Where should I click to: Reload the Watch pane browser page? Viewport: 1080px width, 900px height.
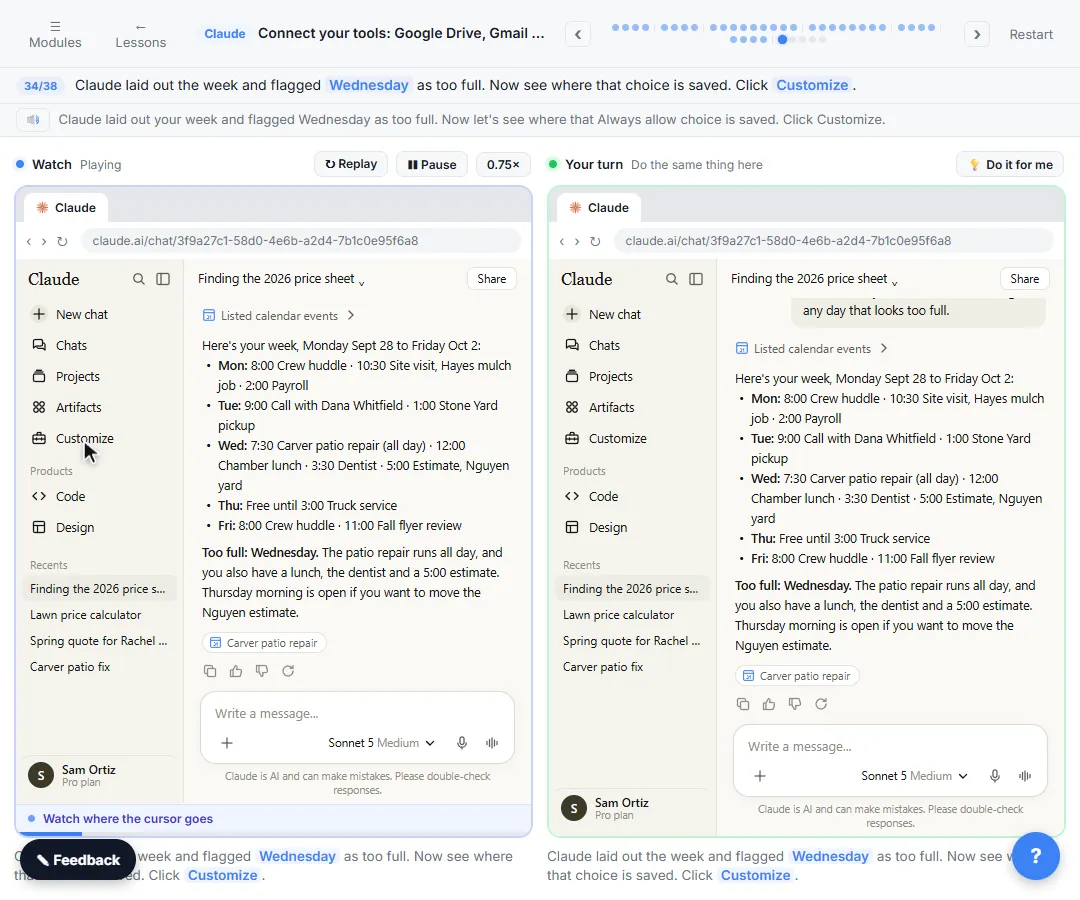click(x=62, y=241)
